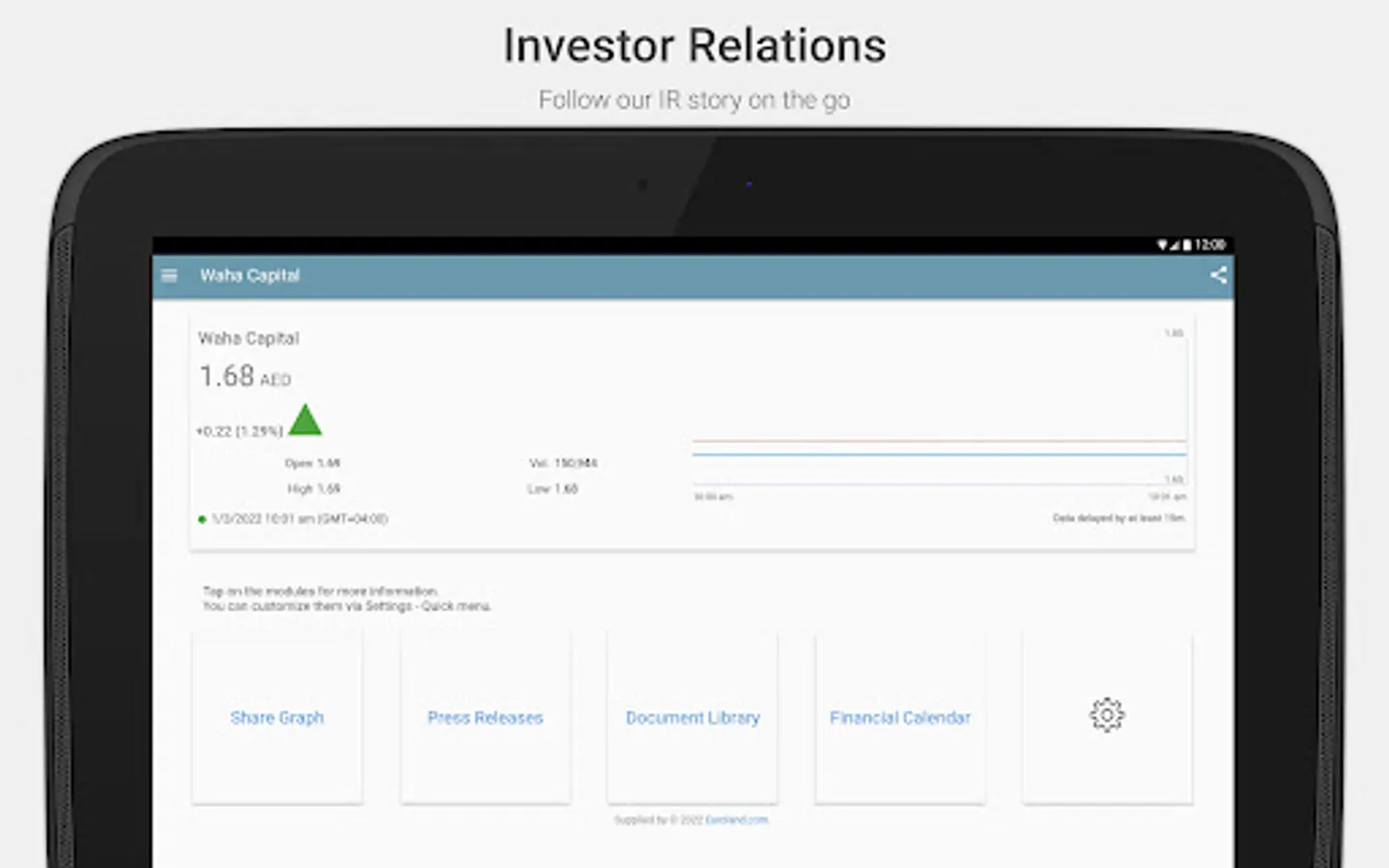The width and height of the screenshot is (1389, 868).
Task: Tap the 12:00 status bar clock
Action: pos(1211,245)
